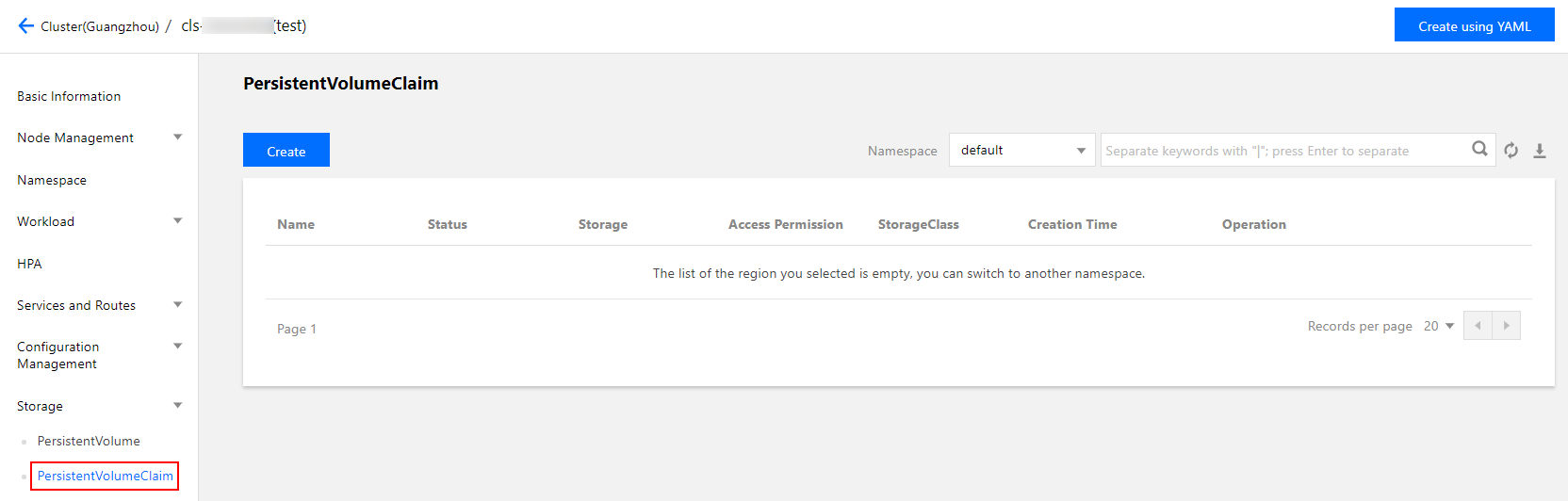Screen dimensions: 1568x501
Task: Click the Create button
Action: [286, 151]
